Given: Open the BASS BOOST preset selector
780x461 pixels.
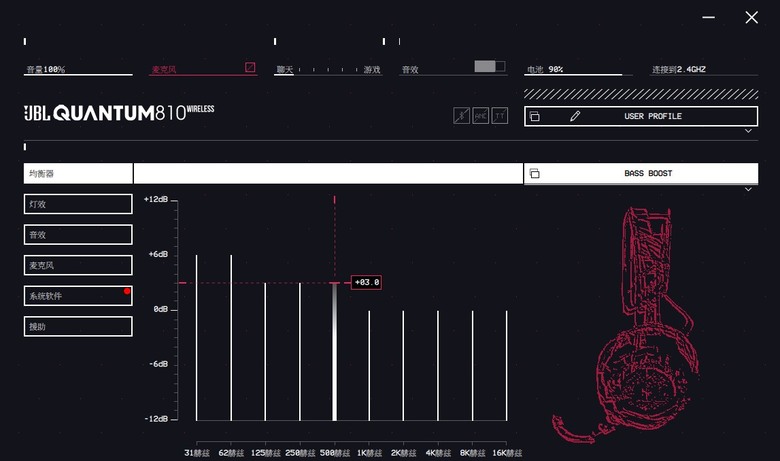Looking at the screenshot, I should coord(641,174).
